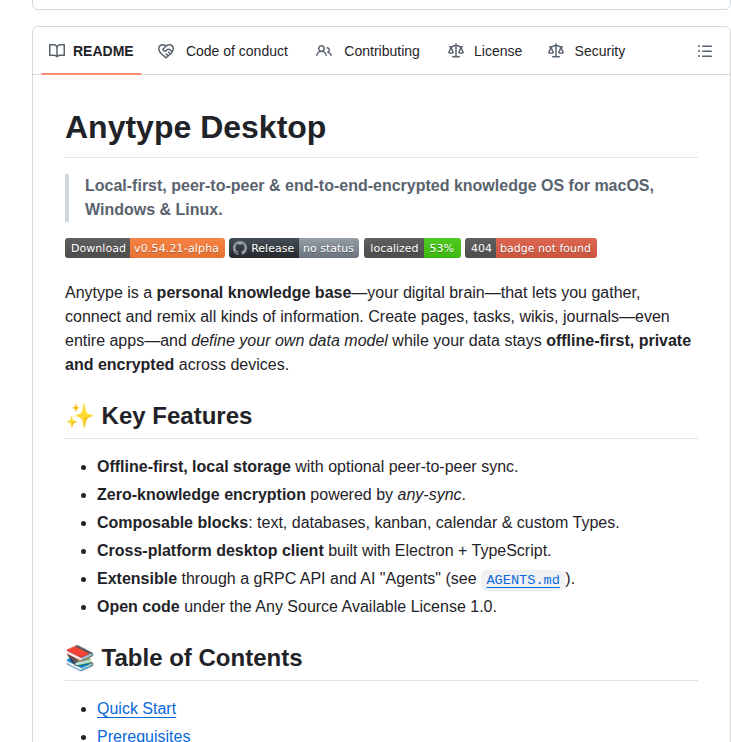
Task: Click the 404 badge not found badge
Action: pyautogui.click(x=531, y=248)
